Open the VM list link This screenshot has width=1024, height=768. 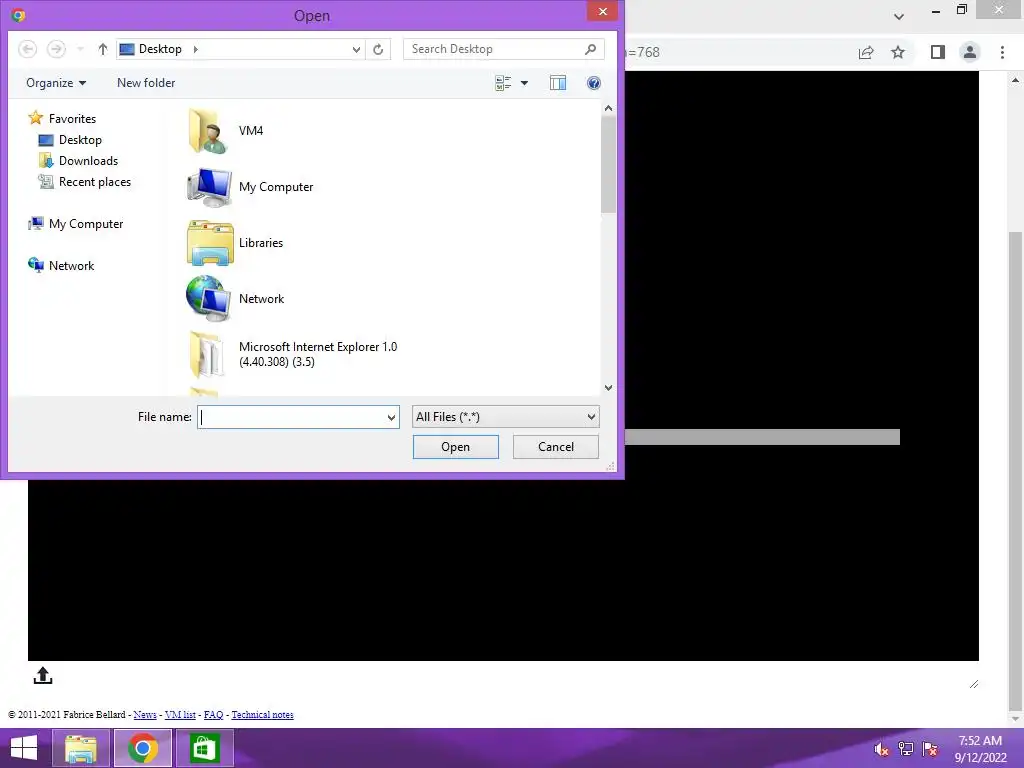coord(180,714)
